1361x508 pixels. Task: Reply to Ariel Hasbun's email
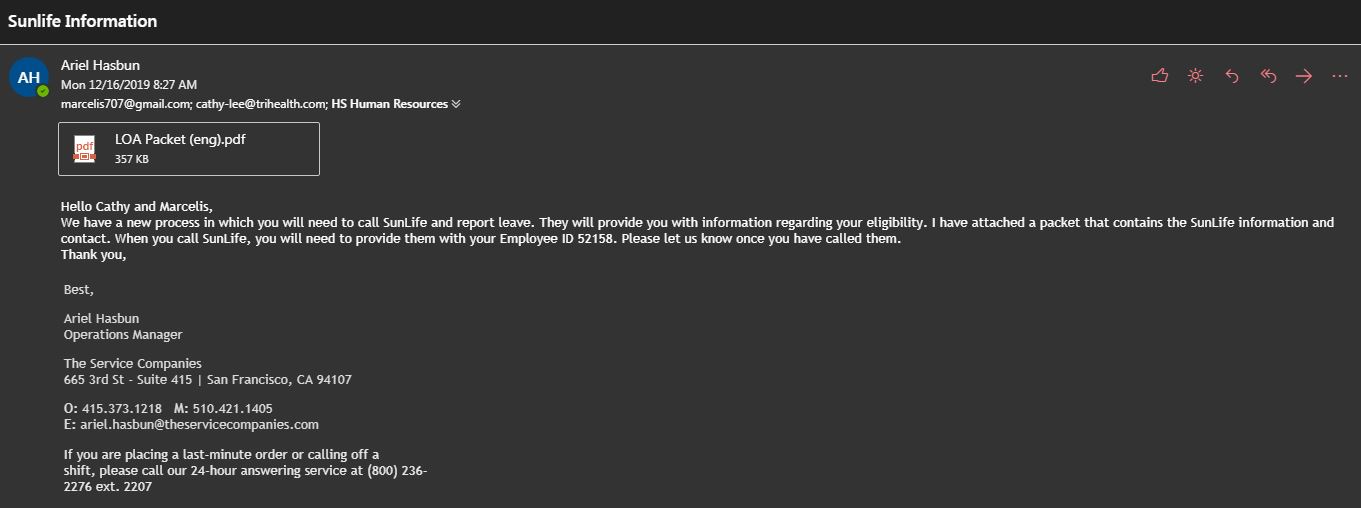(x=1232, y=76)
